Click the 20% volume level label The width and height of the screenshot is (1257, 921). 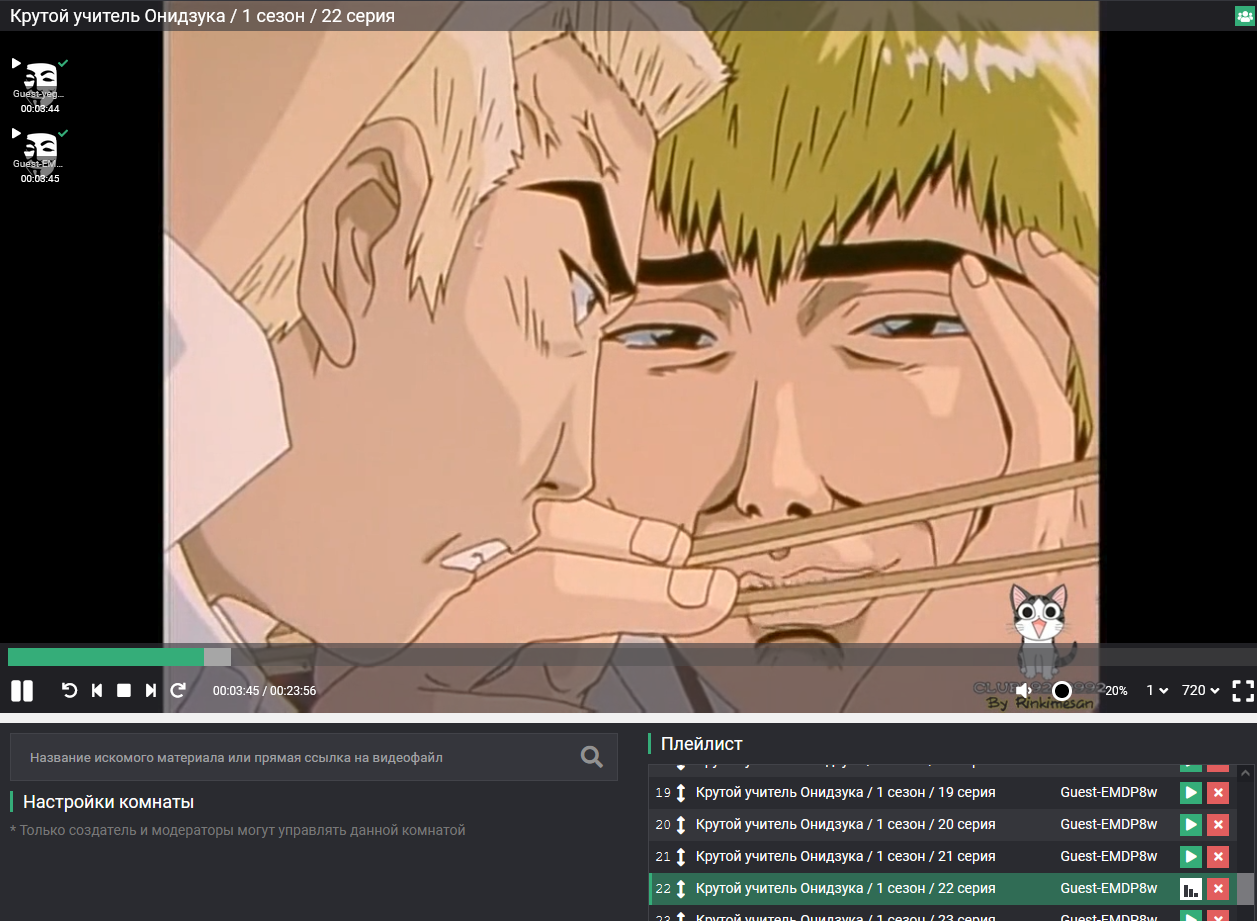1116,691
